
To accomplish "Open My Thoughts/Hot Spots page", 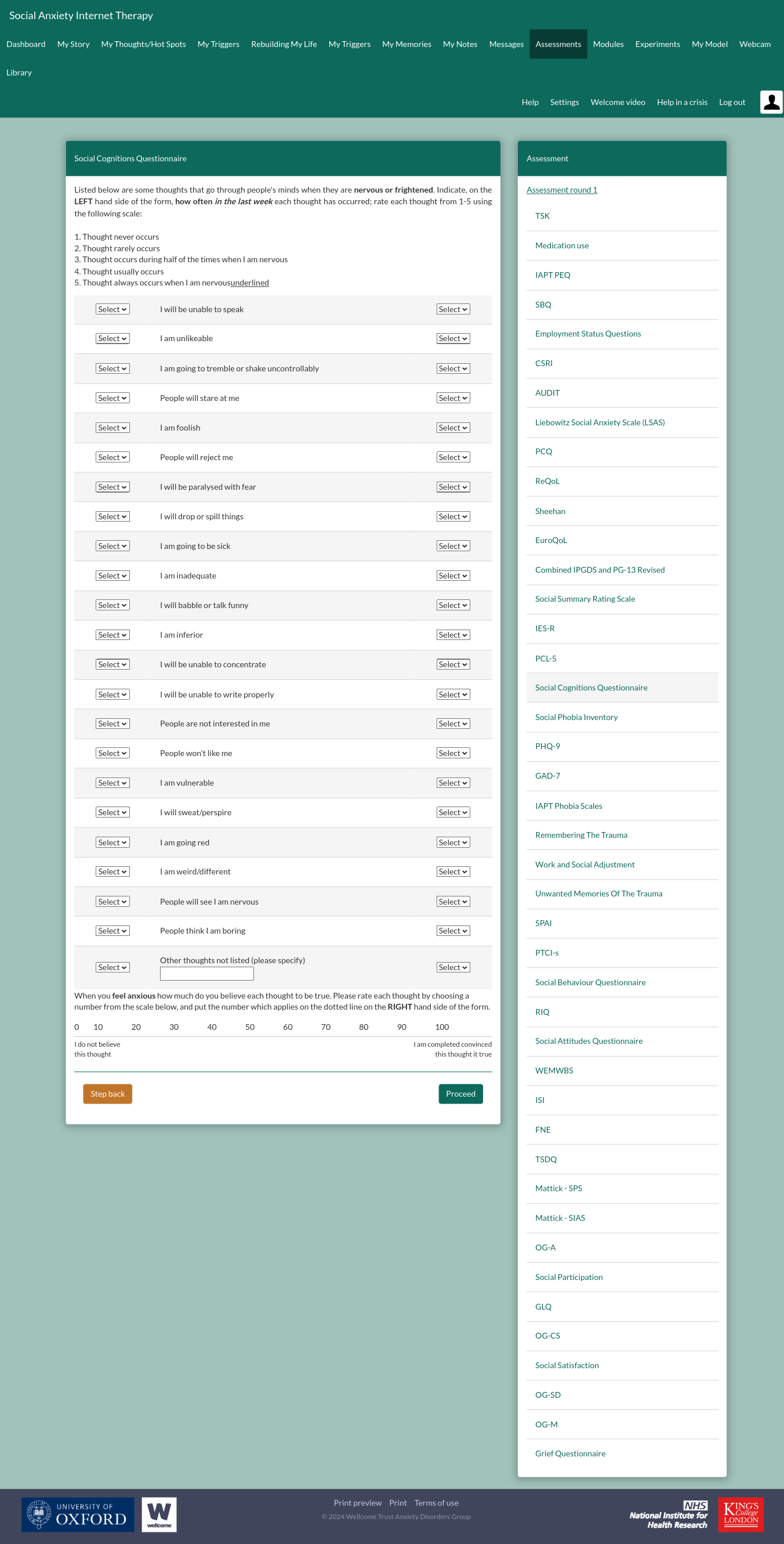I will pos(143,44).
